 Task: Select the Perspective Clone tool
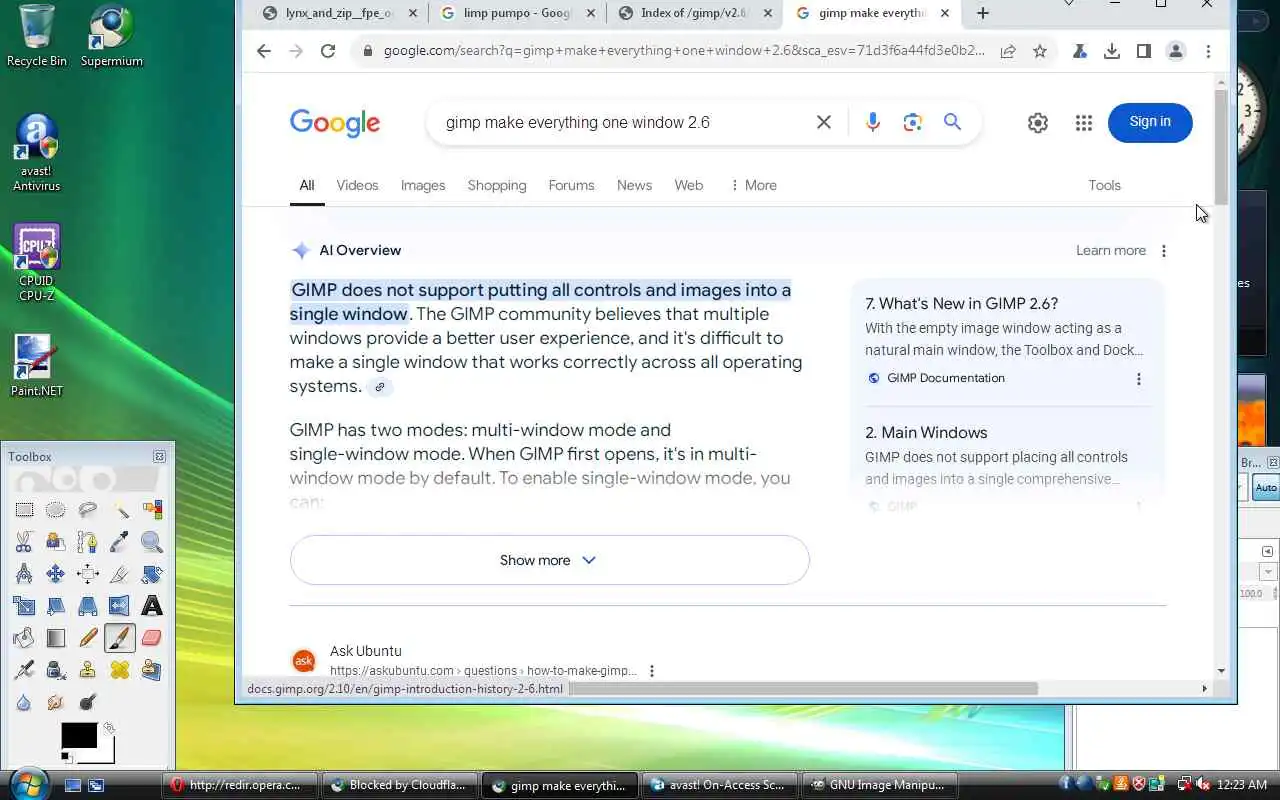152,670
